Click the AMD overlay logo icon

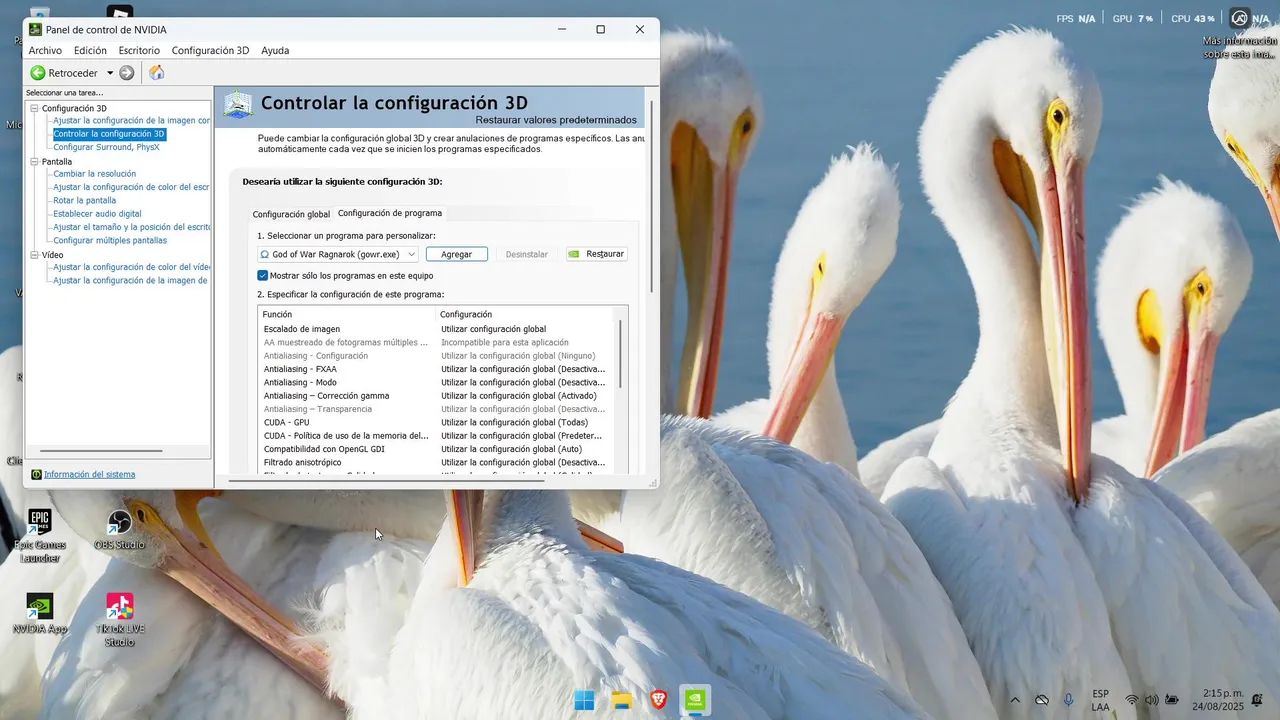[1240, 18]
